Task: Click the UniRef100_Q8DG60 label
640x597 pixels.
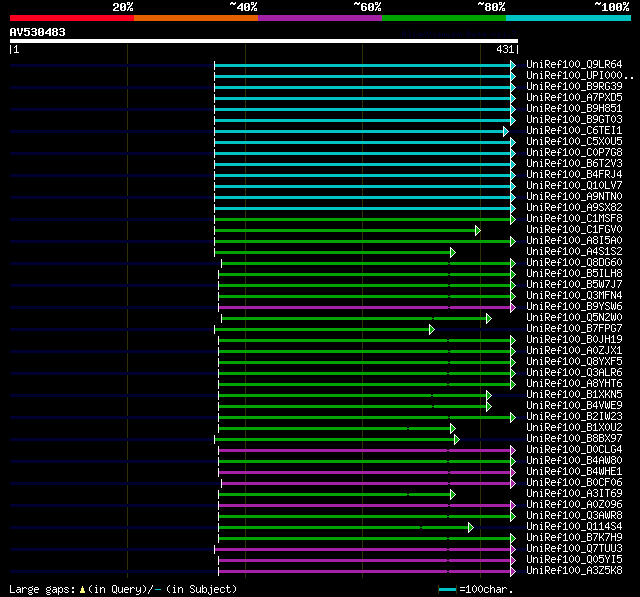Action: coord(574,263)
